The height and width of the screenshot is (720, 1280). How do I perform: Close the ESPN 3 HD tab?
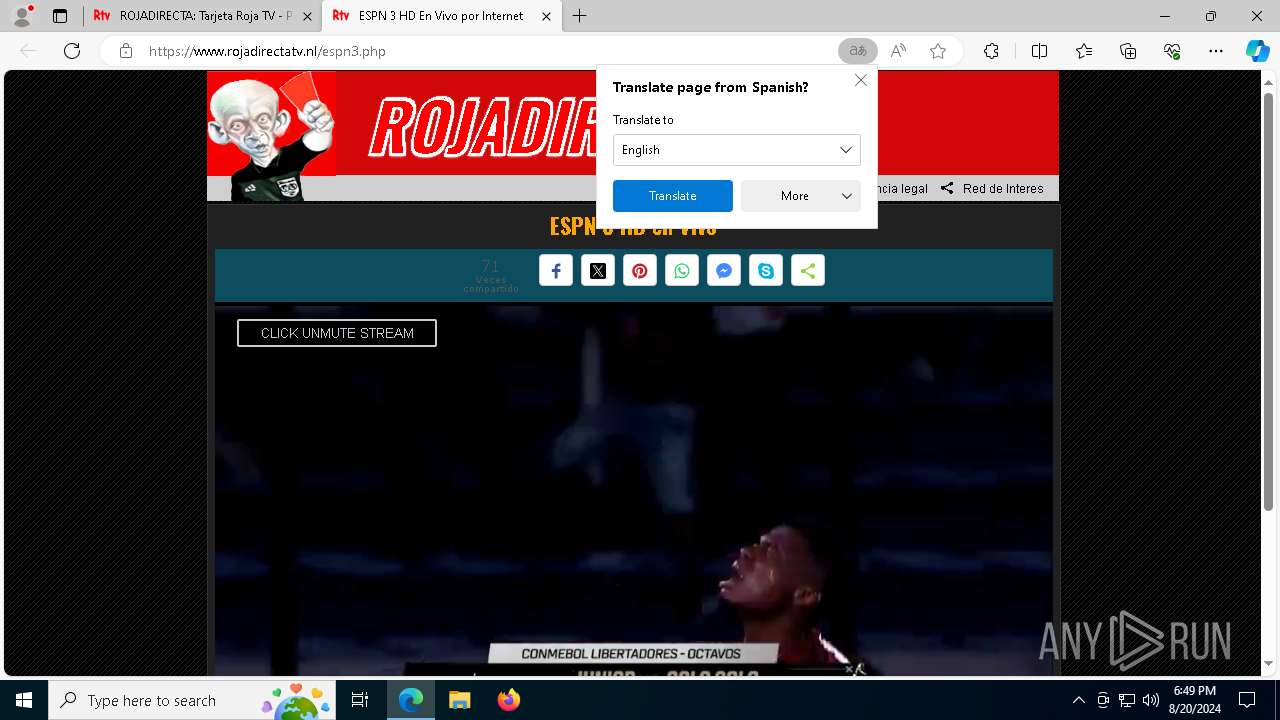pos(546,16)
